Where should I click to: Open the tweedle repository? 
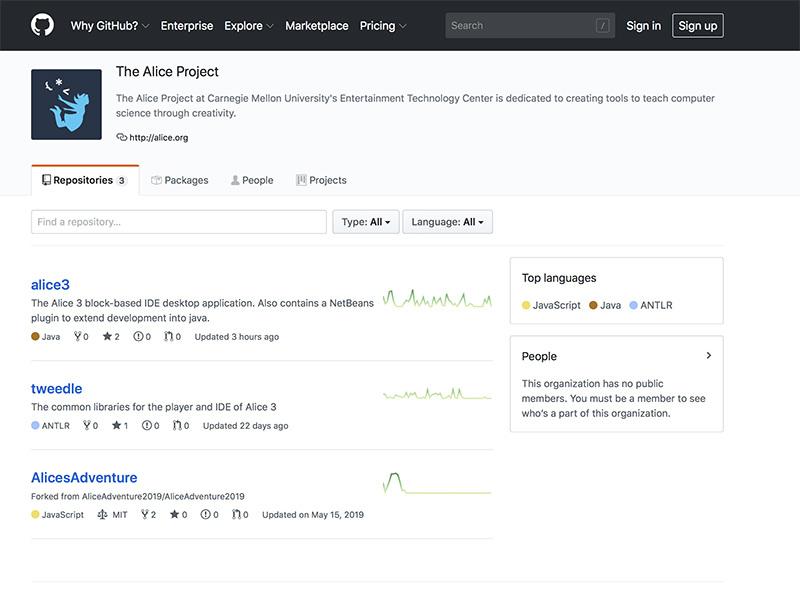click(x=57, y=389)
